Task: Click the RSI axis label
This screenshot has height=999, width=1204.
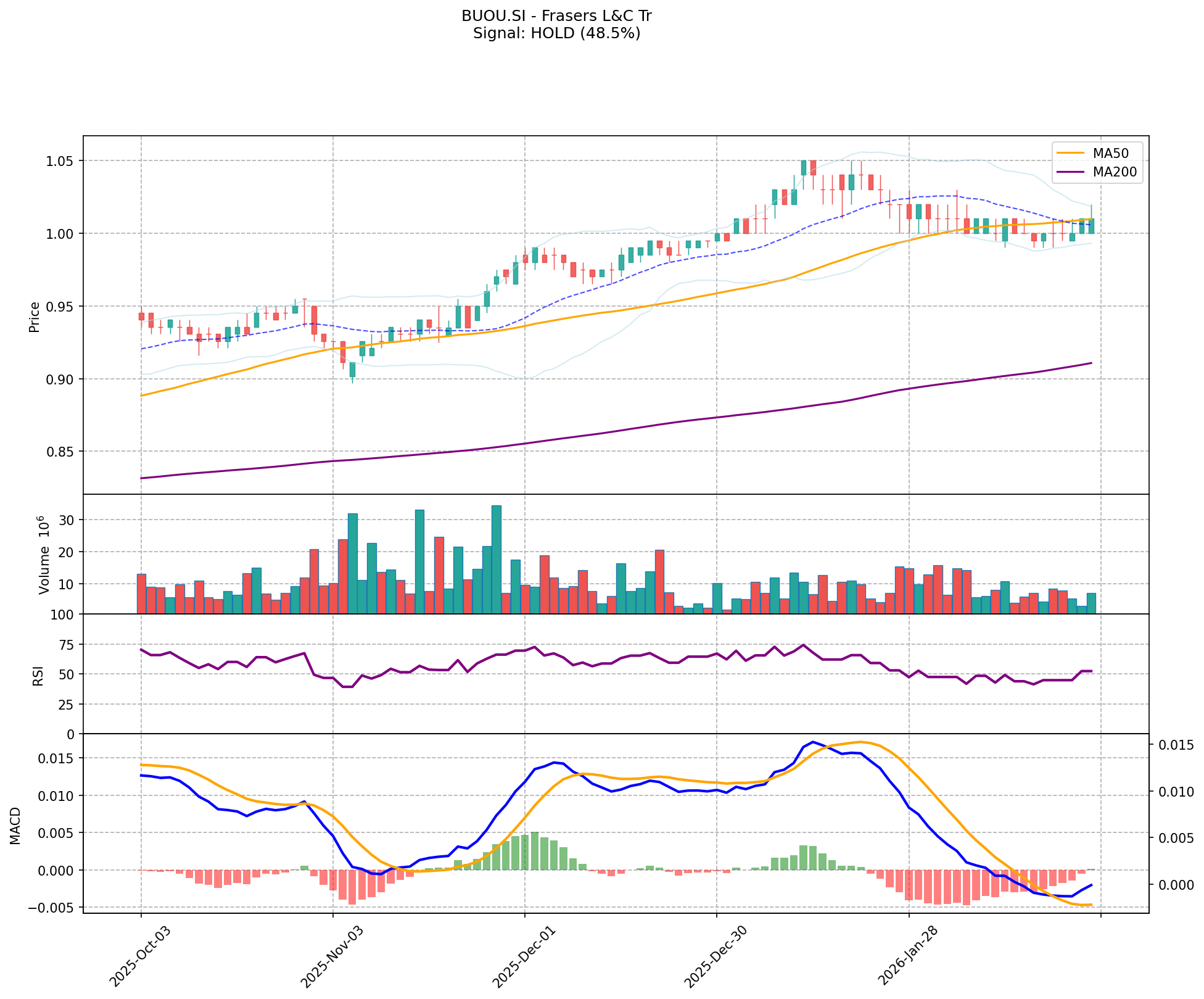Action: [38, 675]
